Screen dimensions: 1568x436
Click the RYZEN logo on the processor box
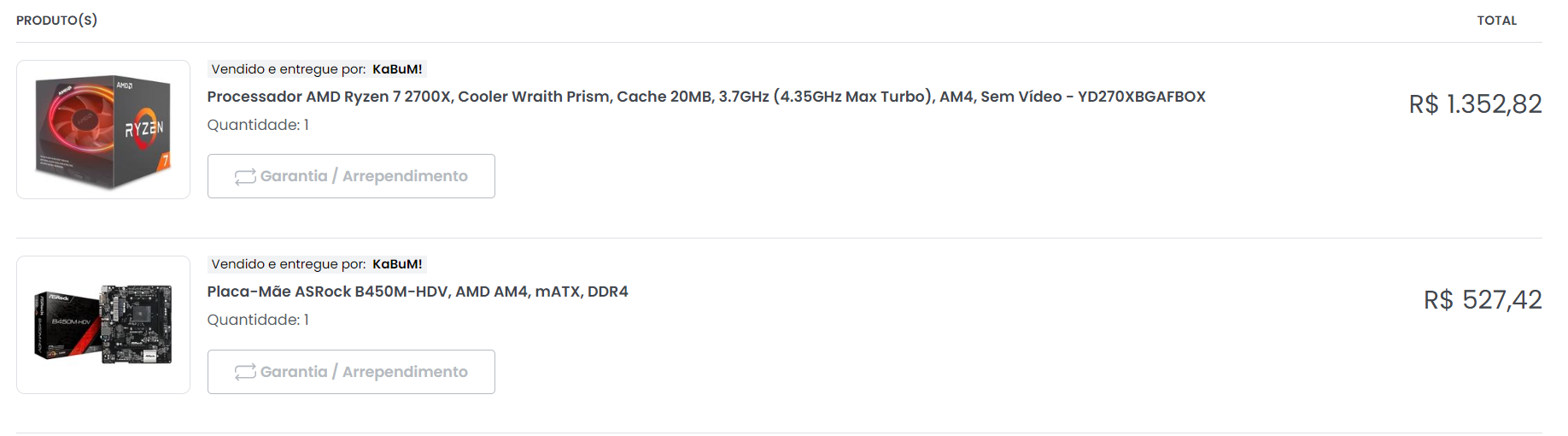click(144, 128)
